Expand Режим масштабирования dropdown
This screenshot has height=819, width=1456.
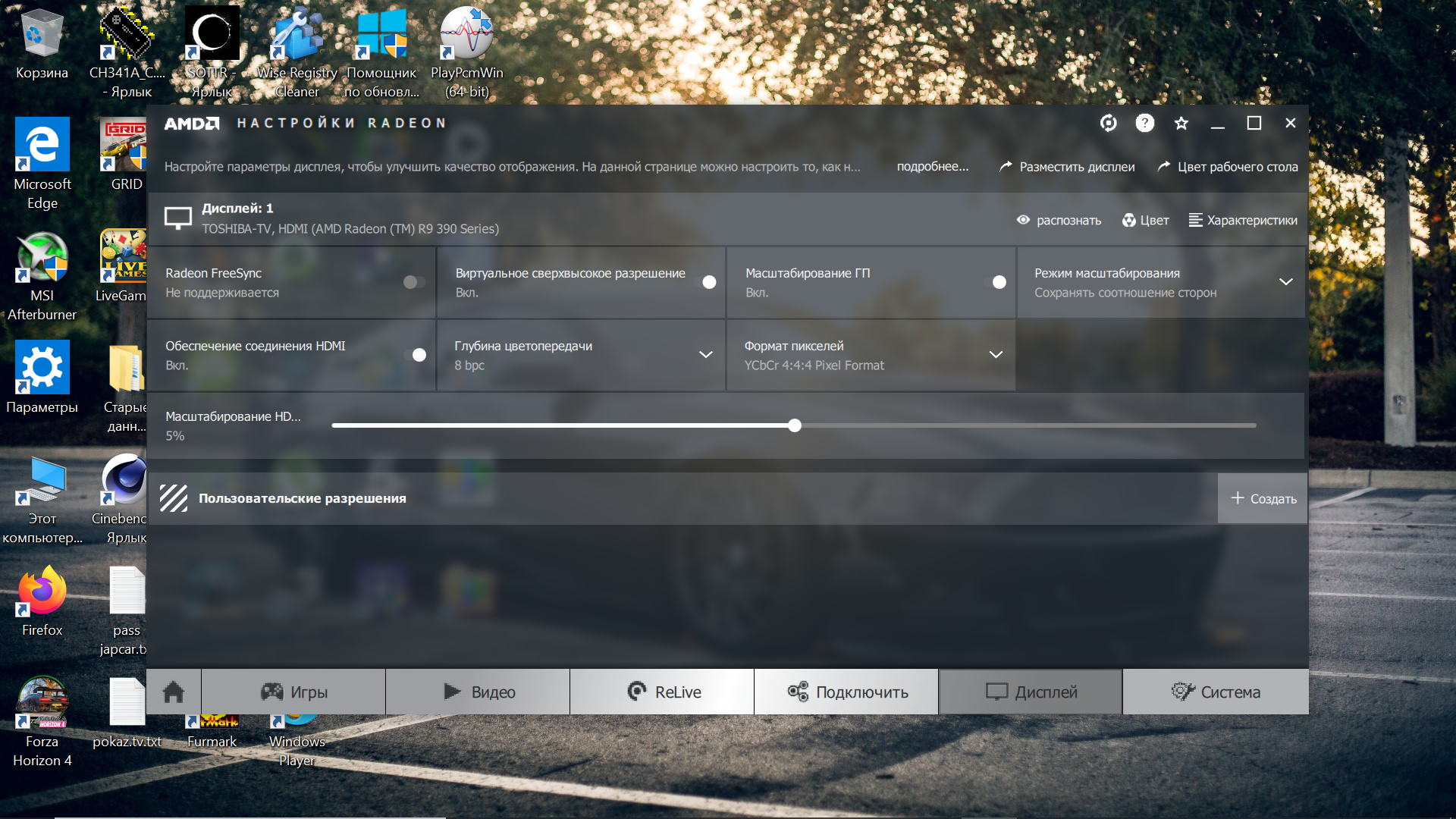(1285, 282)
